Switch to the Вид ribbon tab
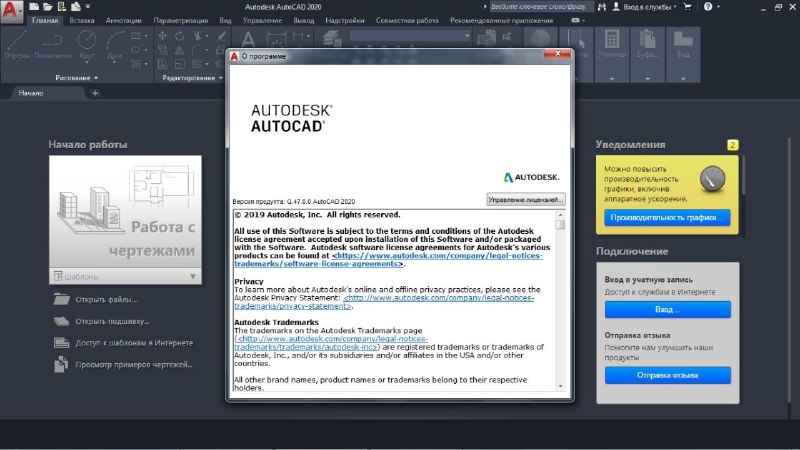This screenshot has height=450, width=800. [225, 20]
